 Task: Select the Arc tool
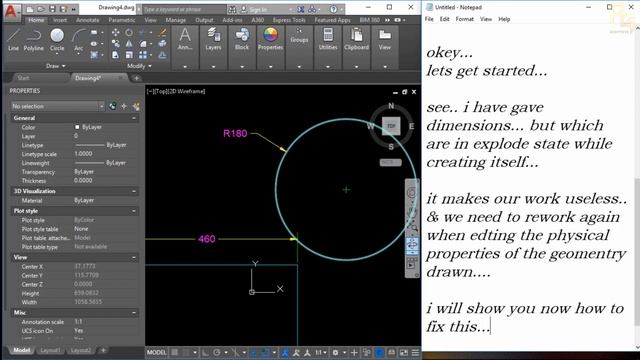pos(78,40)
